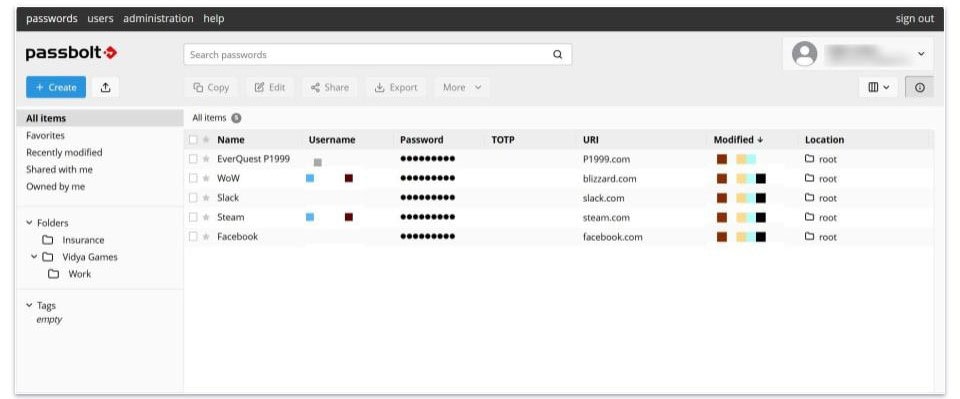Click the All items breadcrumb count badge
This screenshot has width=960, height=399.
[x=236, y=118]
